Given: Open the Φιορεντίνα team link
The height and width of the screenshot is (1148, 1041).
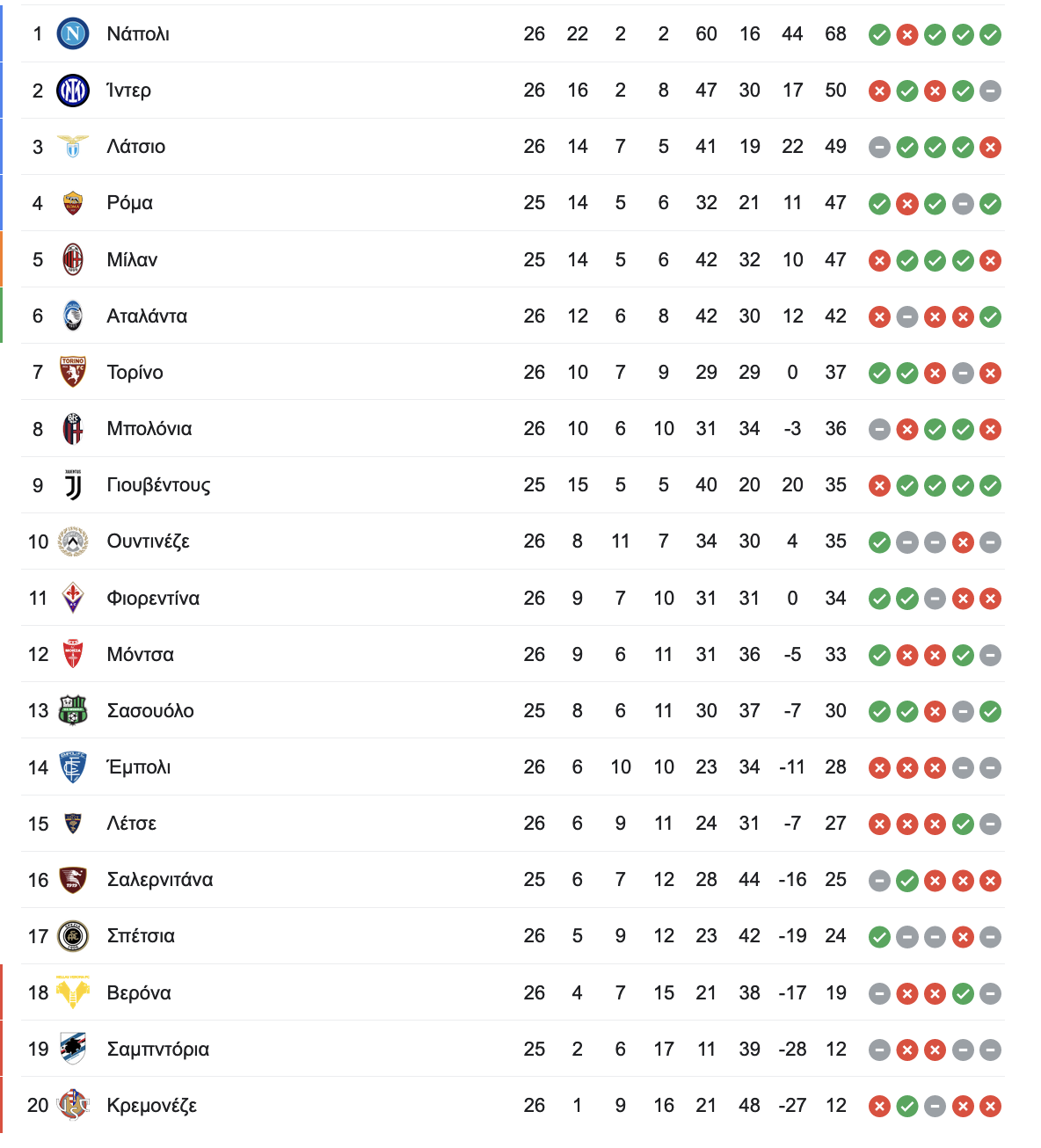Looking at the screenshot, I should tap(153, 598).
